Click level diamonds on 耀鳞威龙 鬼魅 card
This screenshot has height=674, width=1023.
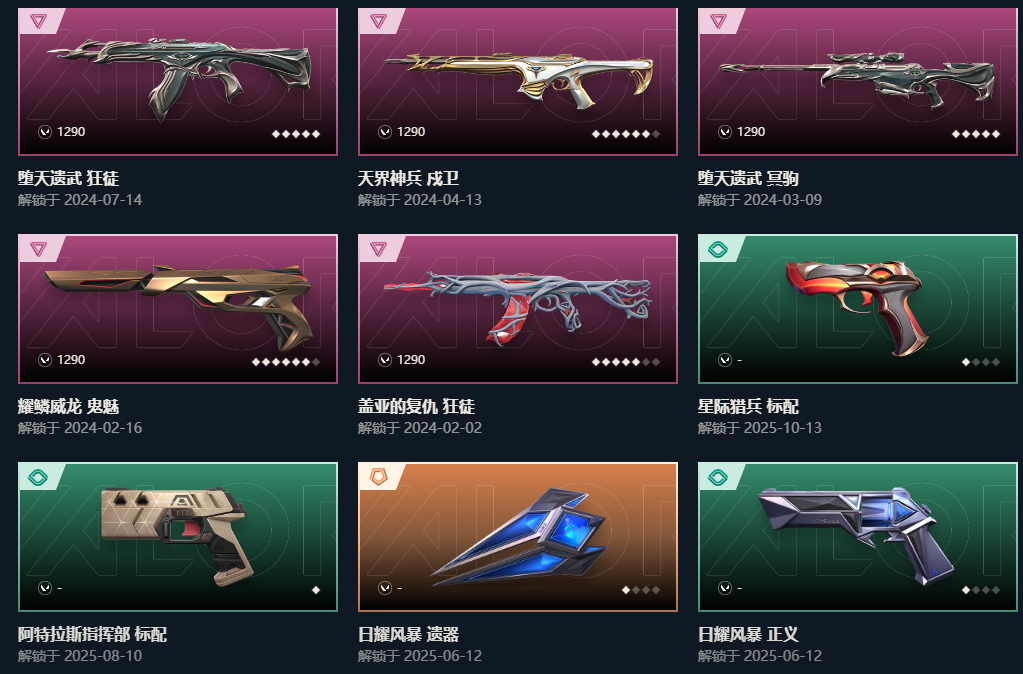tap(286, 361)
